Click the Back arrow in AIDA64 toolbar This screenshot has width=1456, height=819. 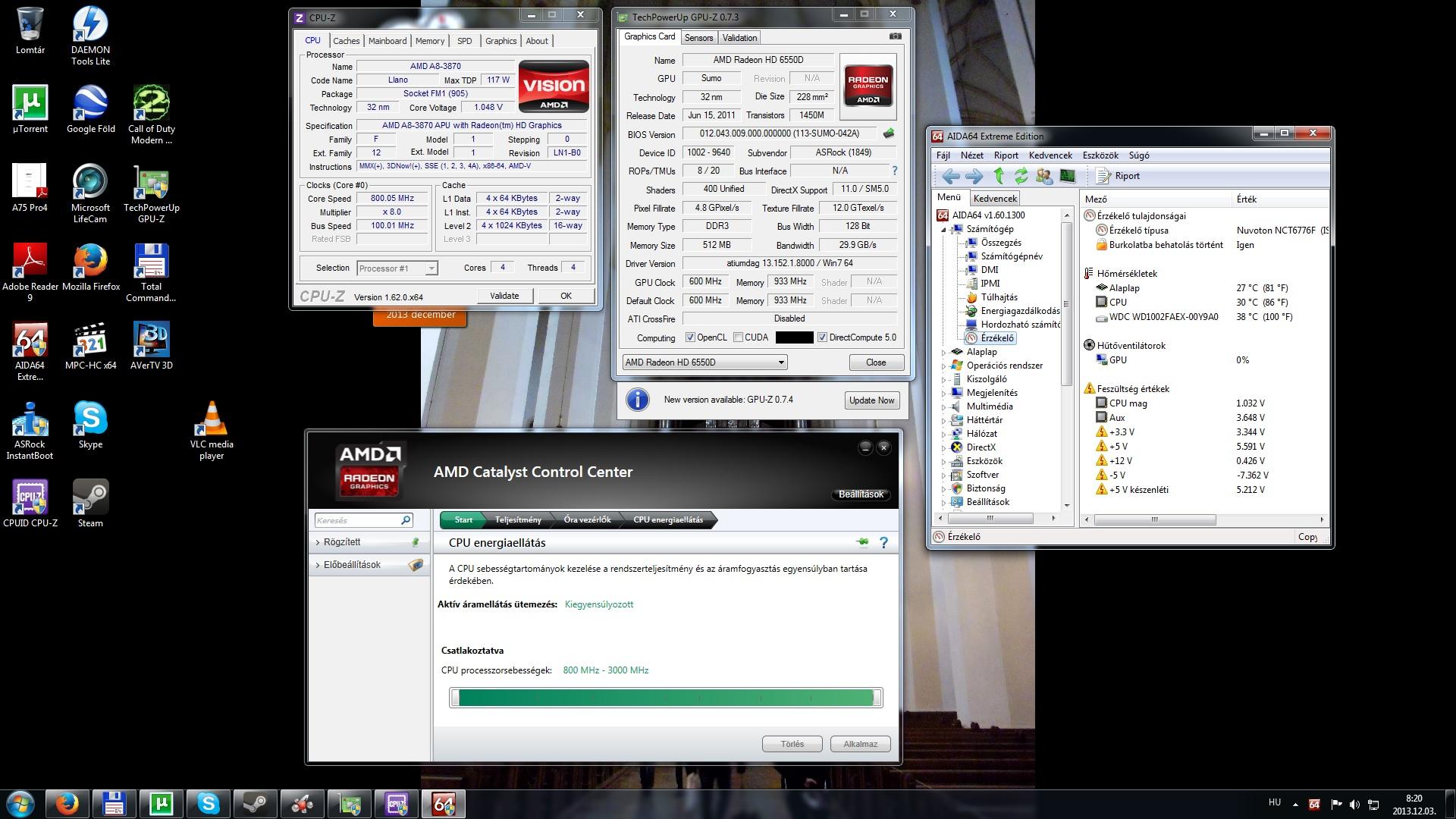click(x=950, y=176)
